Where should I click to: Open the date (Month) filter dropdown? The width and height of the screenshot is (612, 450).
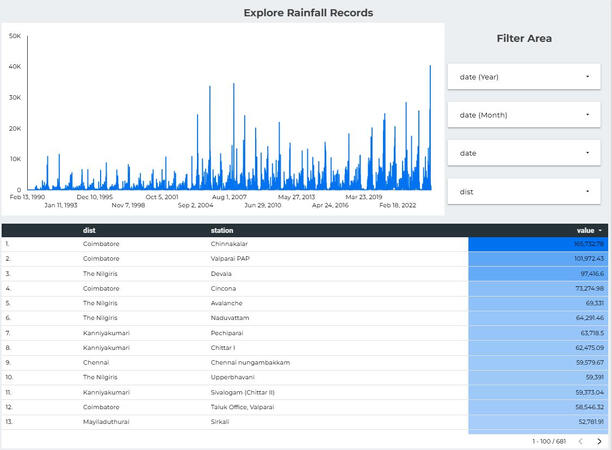(x=524, y=115)
